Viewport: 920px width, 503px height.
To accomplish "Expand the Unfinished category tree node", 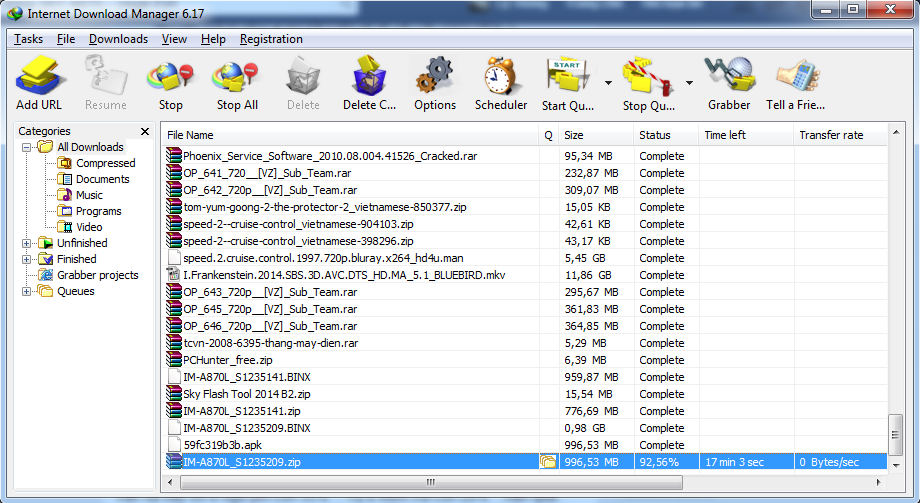I will click(x=26, y=243).
